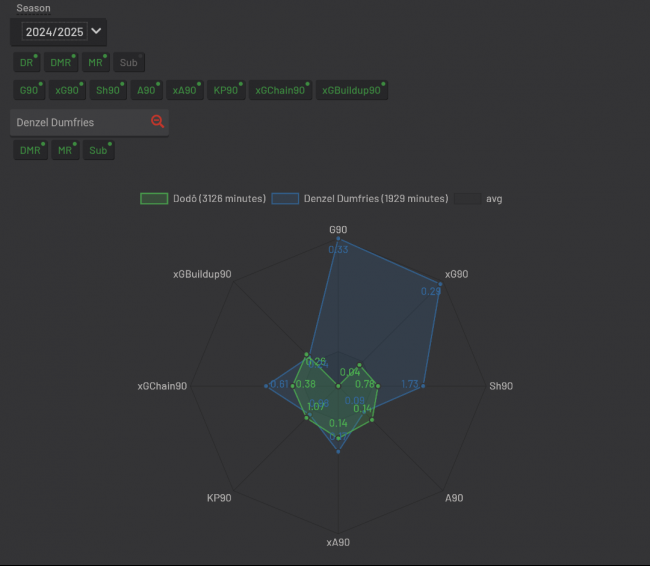Toggle the upper MR position filter

click(x=96, y=62)
